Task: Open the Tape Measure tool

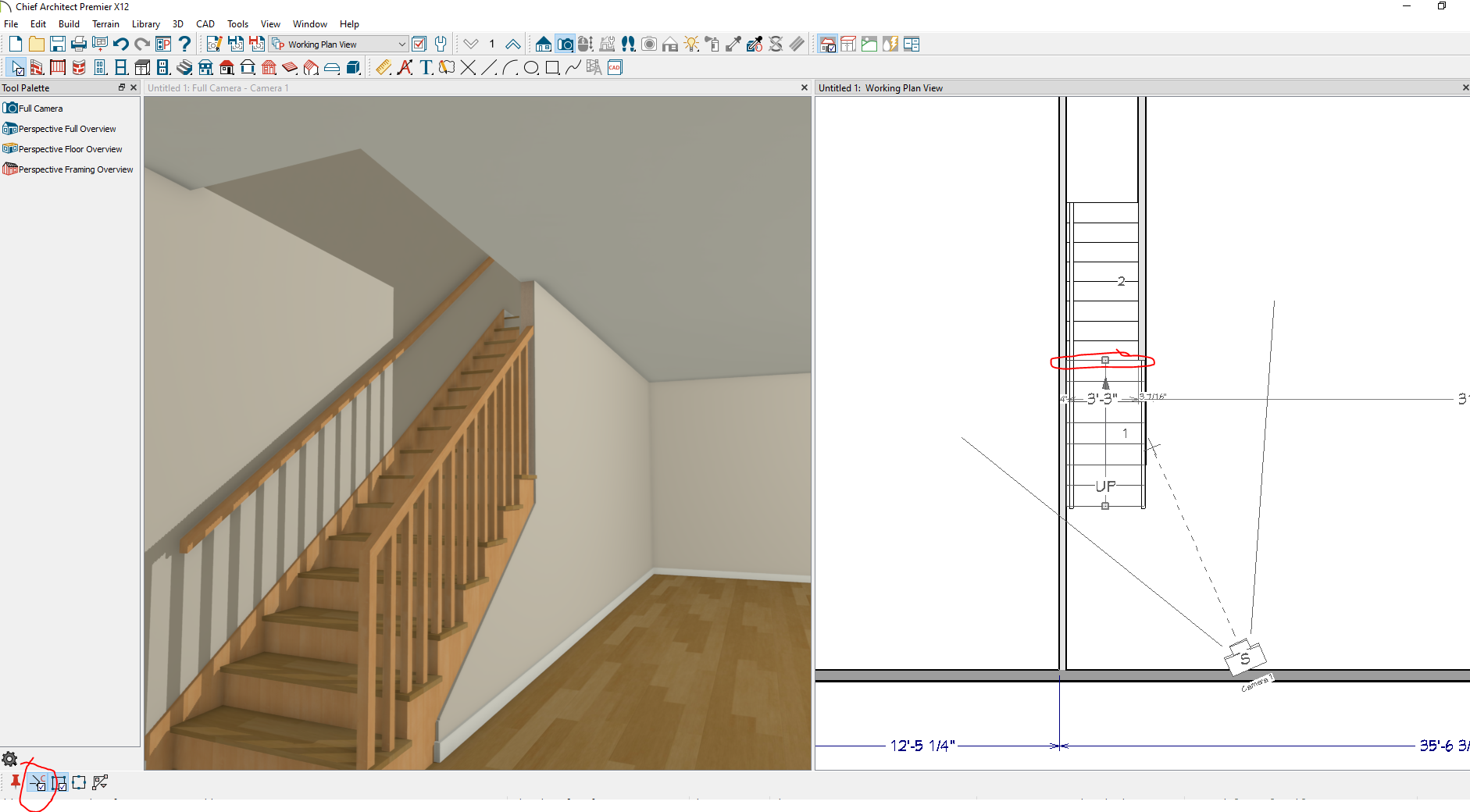Action: [384, 68]
